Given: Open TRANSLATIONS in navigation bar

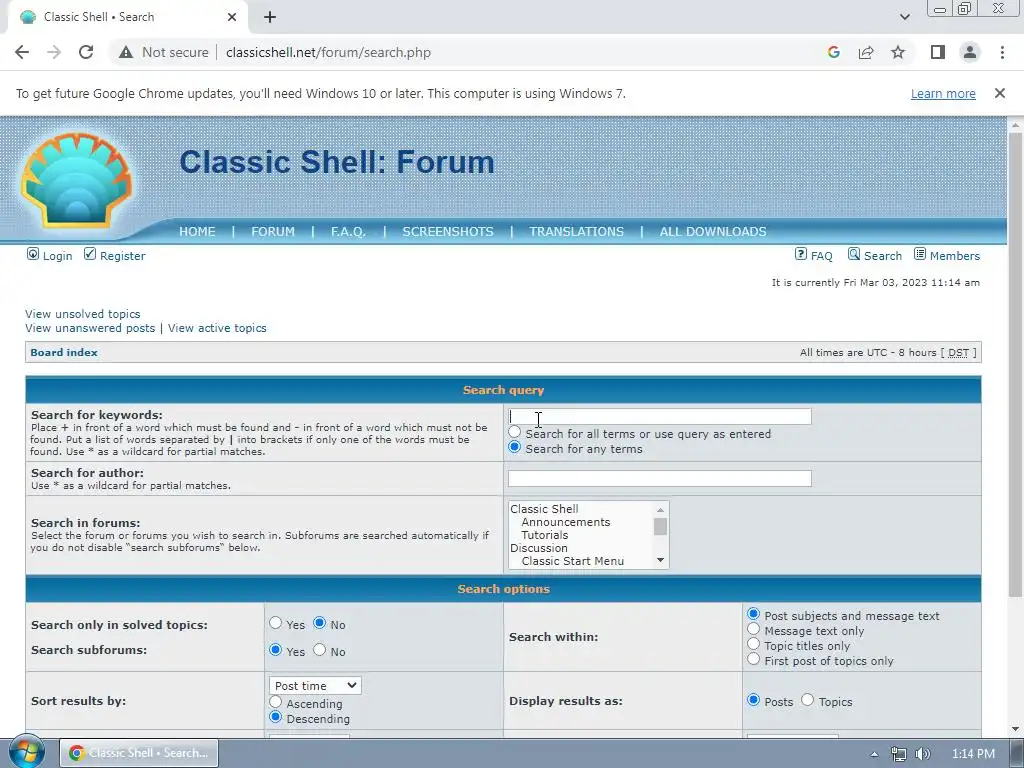Looking at the screenshot, I should [x=577, y=231].
